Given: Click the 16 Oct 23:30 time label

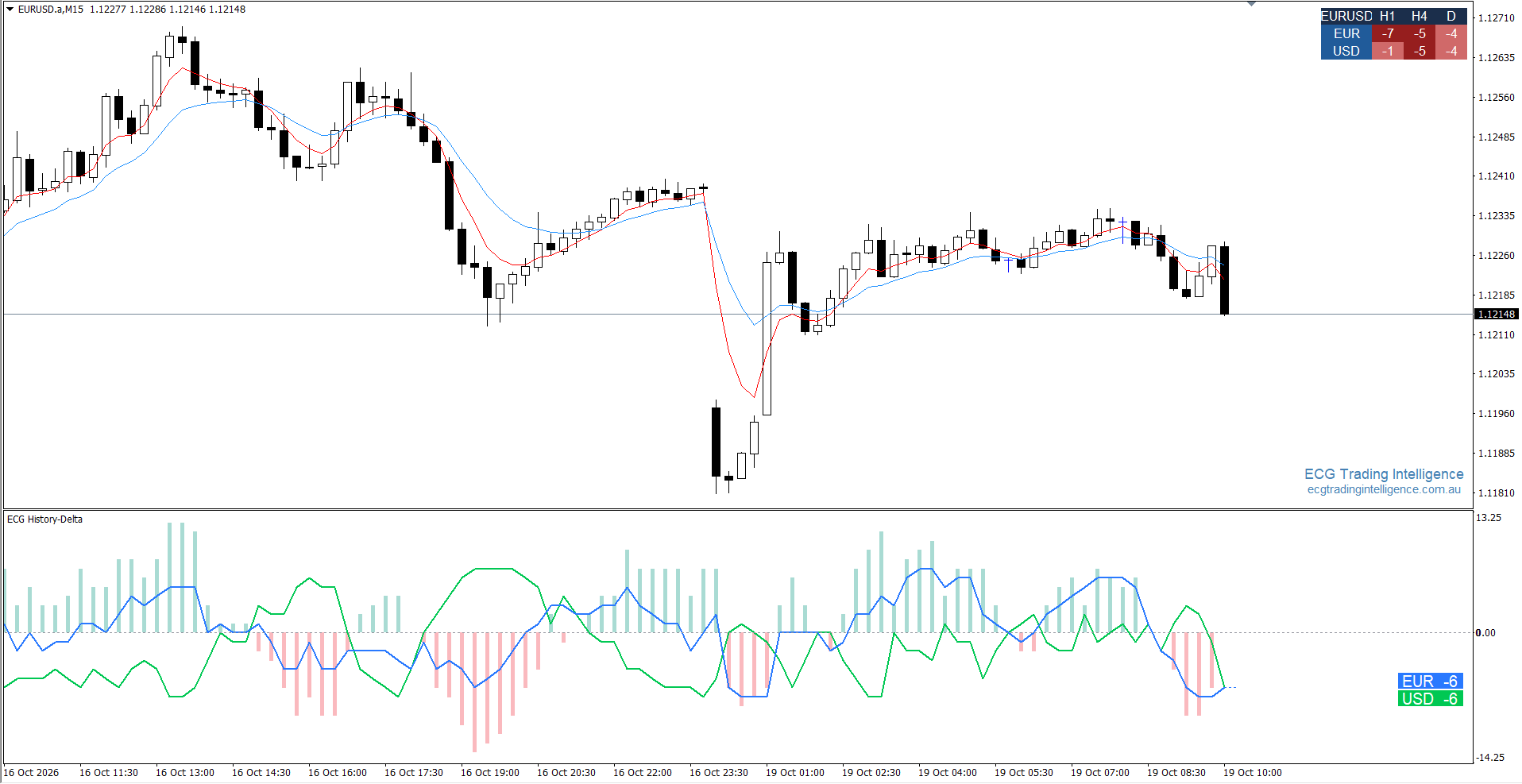Looking at the screenshot, I should tap(719, 773).
